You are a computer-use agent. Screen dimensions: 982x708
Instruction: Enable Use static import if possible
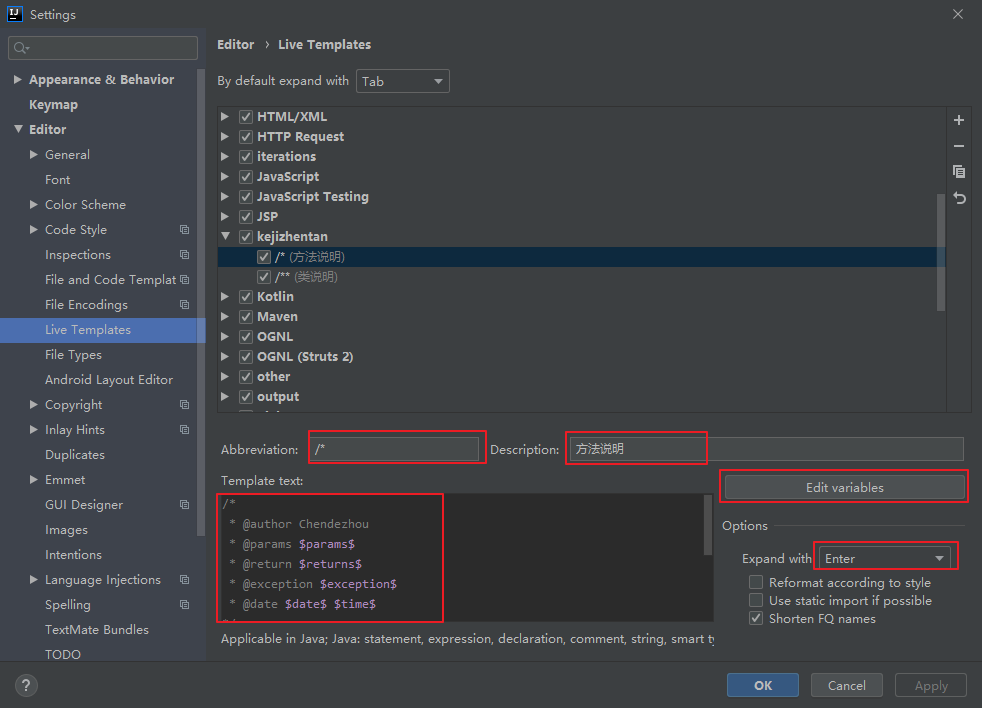point(756,601)
